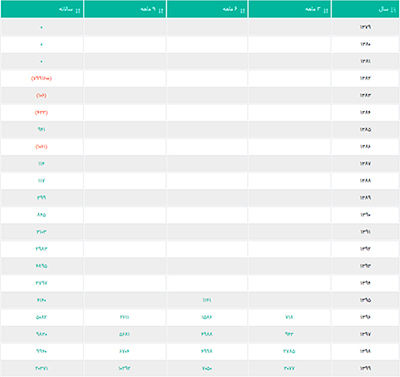Image resolution: width=400 pixels, height=377 pixels.
Task: Click the 9-month value in the 1396 row
Action: 124,317
